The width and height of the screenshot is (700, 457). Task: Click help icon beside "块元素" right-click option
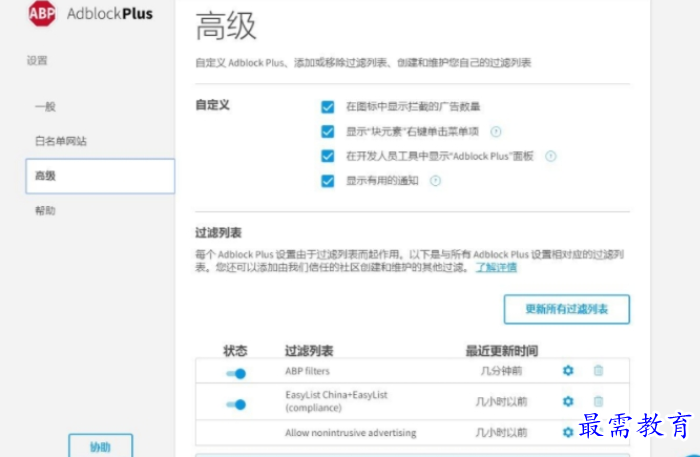[x=496, y=131]
